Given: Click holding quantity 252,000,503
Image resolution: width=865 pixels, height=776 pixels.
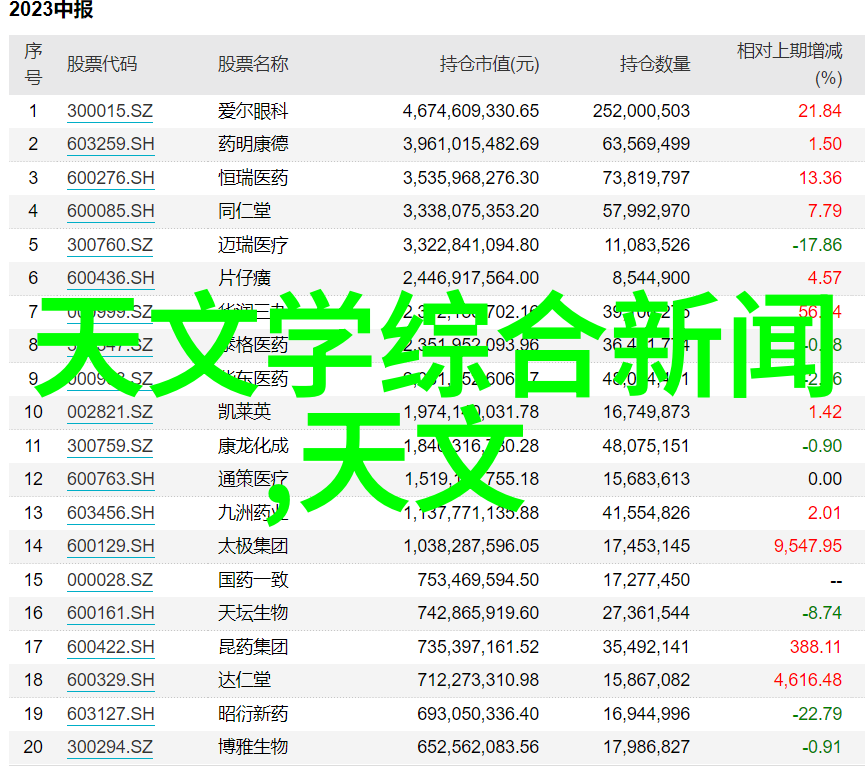Looking at the screenshot, I should point(642,111).
